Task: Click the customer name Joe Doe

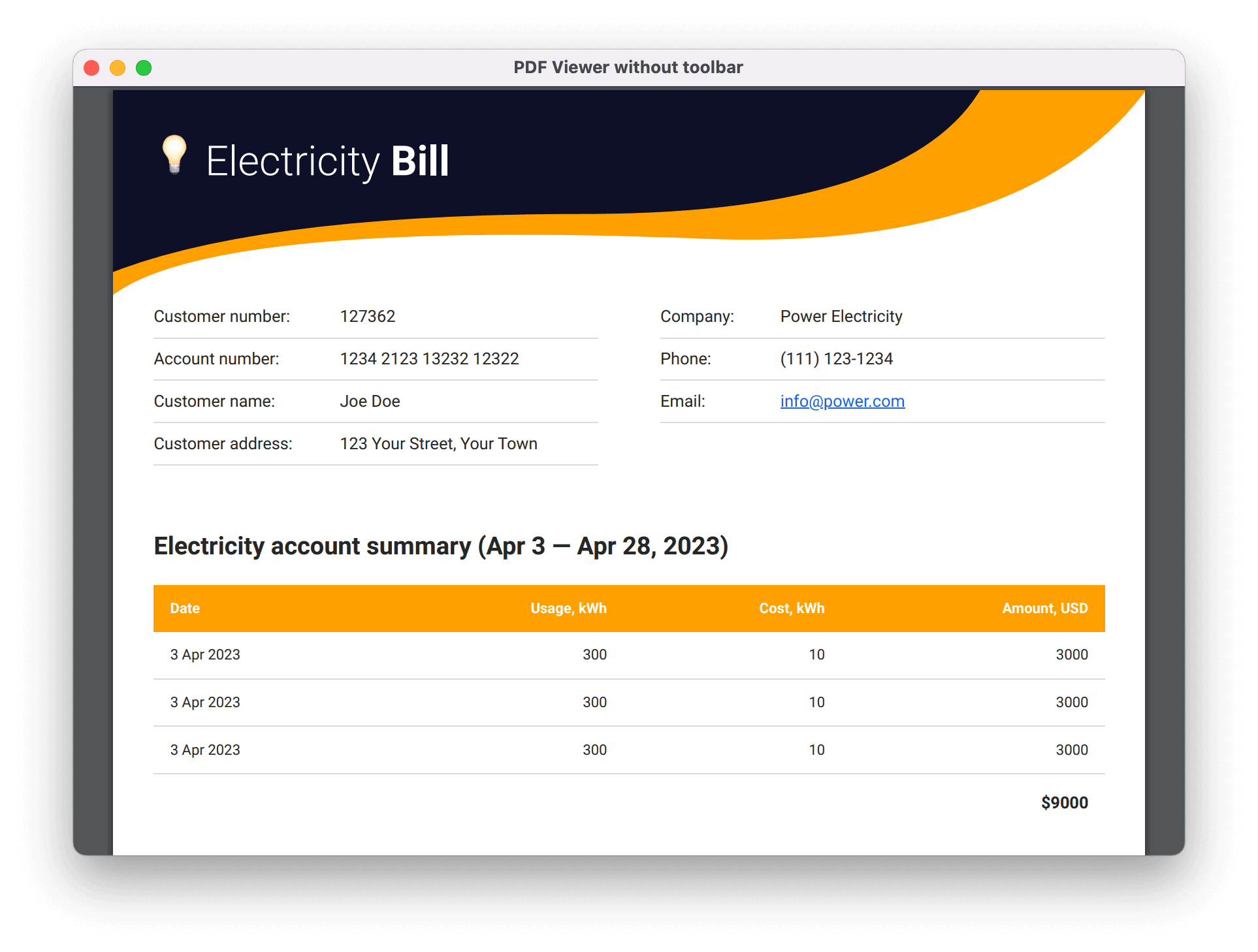Action: pyautogui.click(x=370, y=402)
